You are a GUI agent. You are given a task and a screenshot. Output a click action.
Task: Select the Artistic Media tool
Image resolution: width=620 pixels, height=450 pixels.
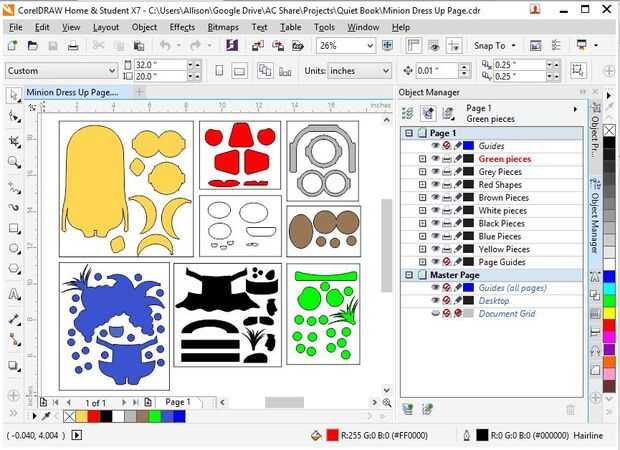14,208
